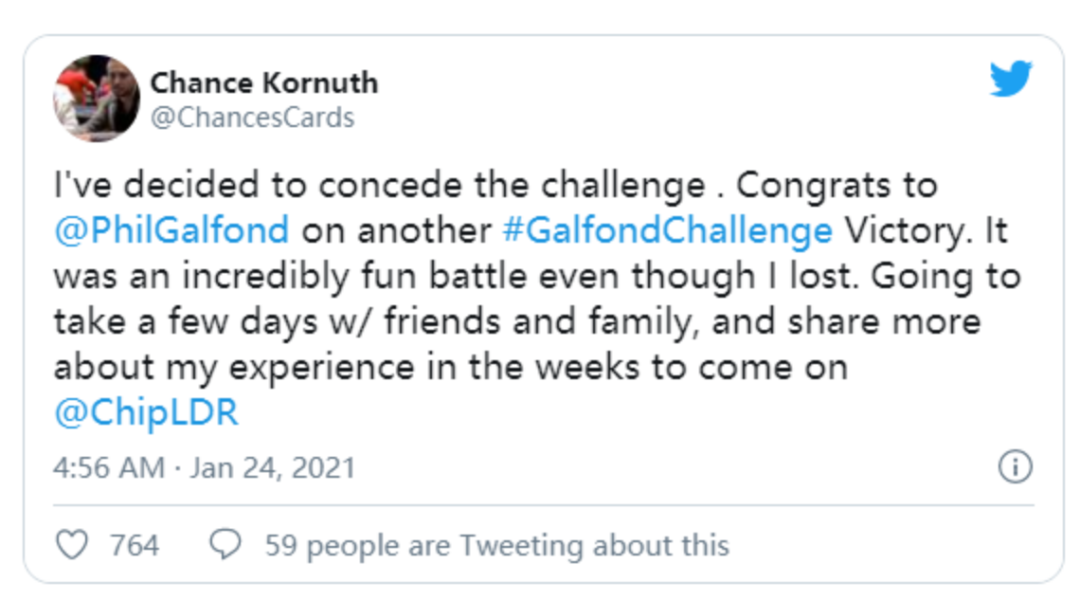Click the 4:56 AM timestamp
This screenshot has width=1080, height=601.
point(110,468)
